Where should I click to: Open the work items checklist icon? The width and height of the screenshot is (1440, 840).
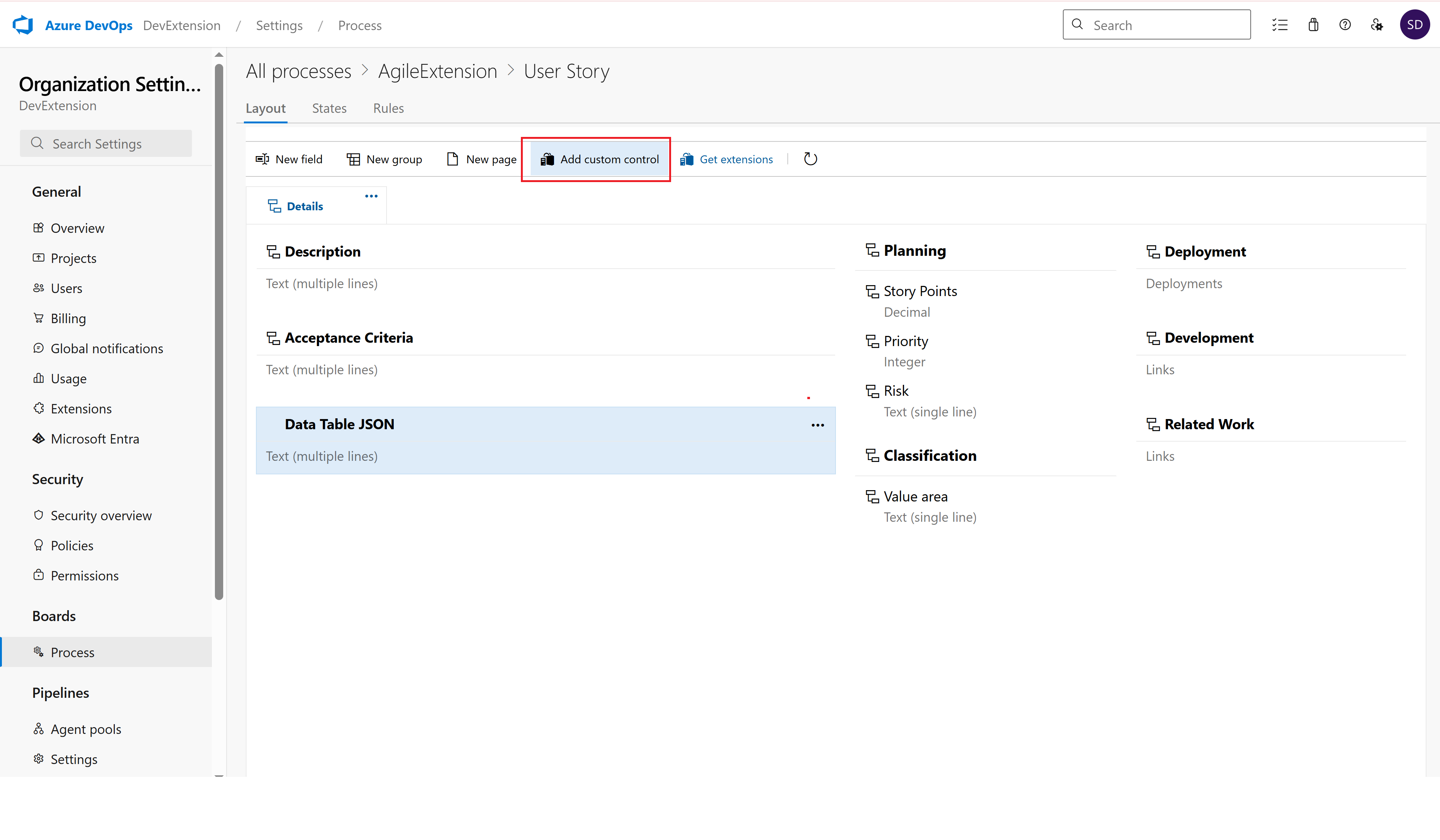(1279, 25)
